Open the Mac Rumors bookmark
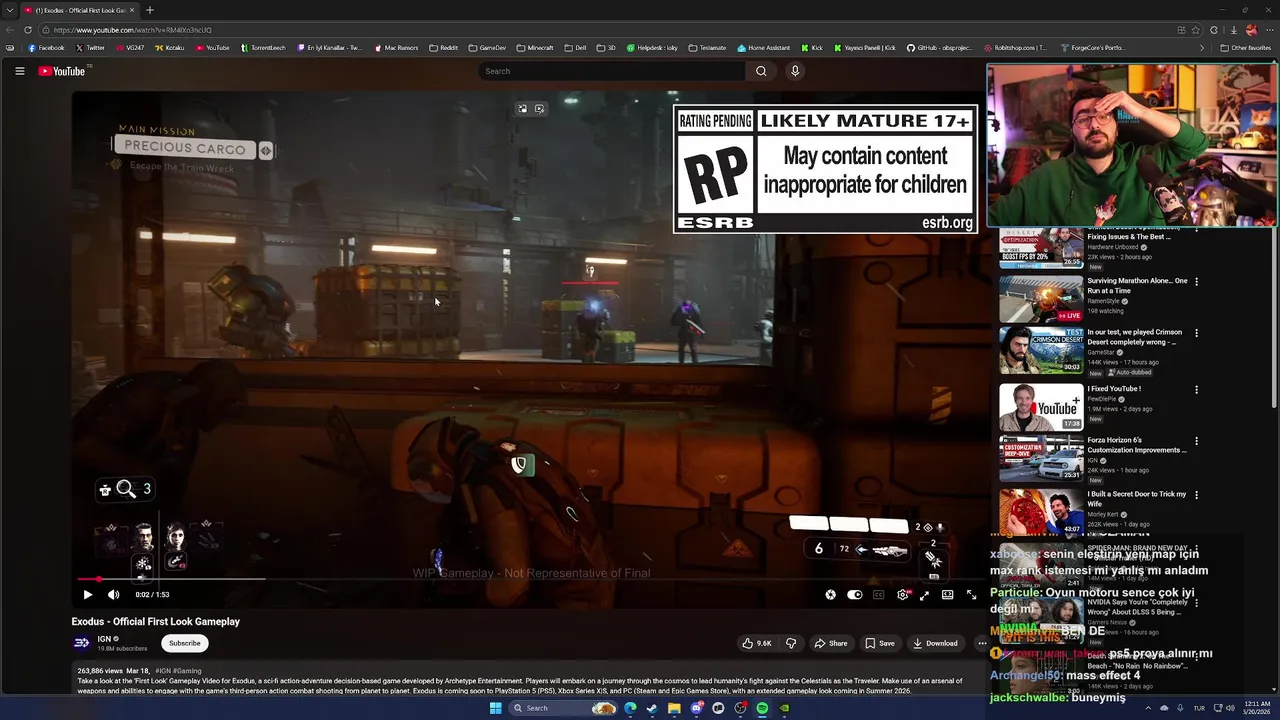1280x720 pixels. 396,48
